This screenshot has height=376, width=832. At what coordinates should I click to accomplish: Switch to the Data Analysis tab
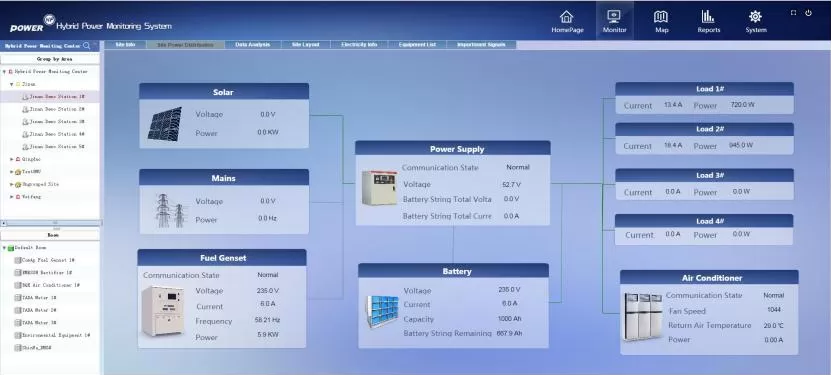[x=253, y=45]
